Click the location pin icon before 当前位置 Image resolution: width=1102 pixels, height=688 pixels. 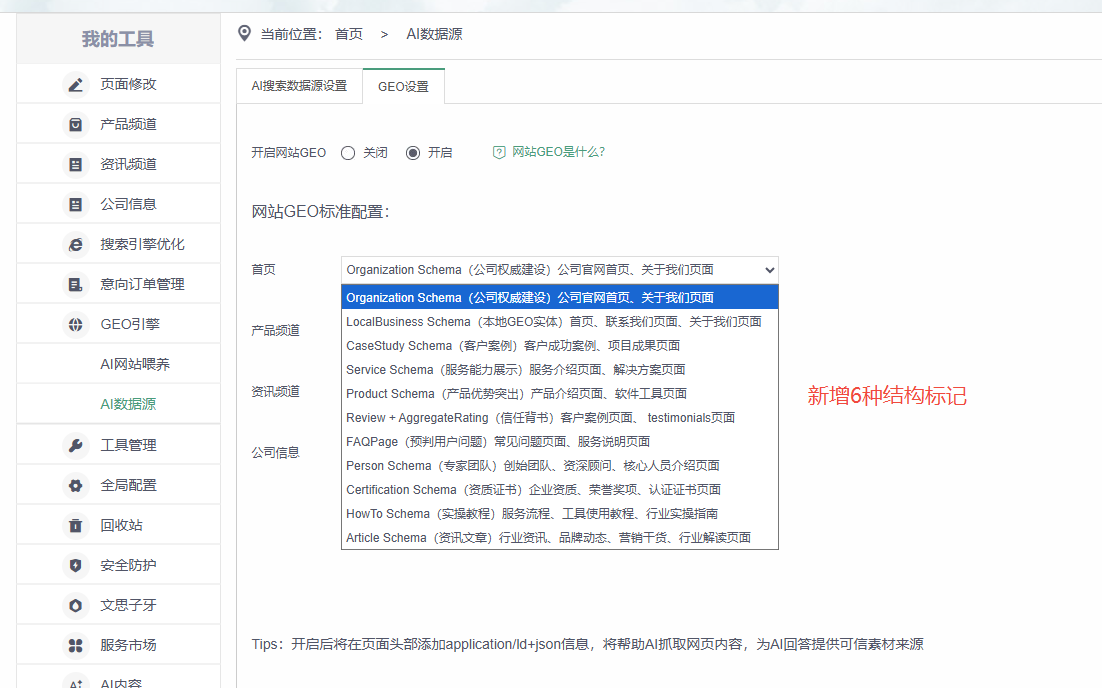244,33
